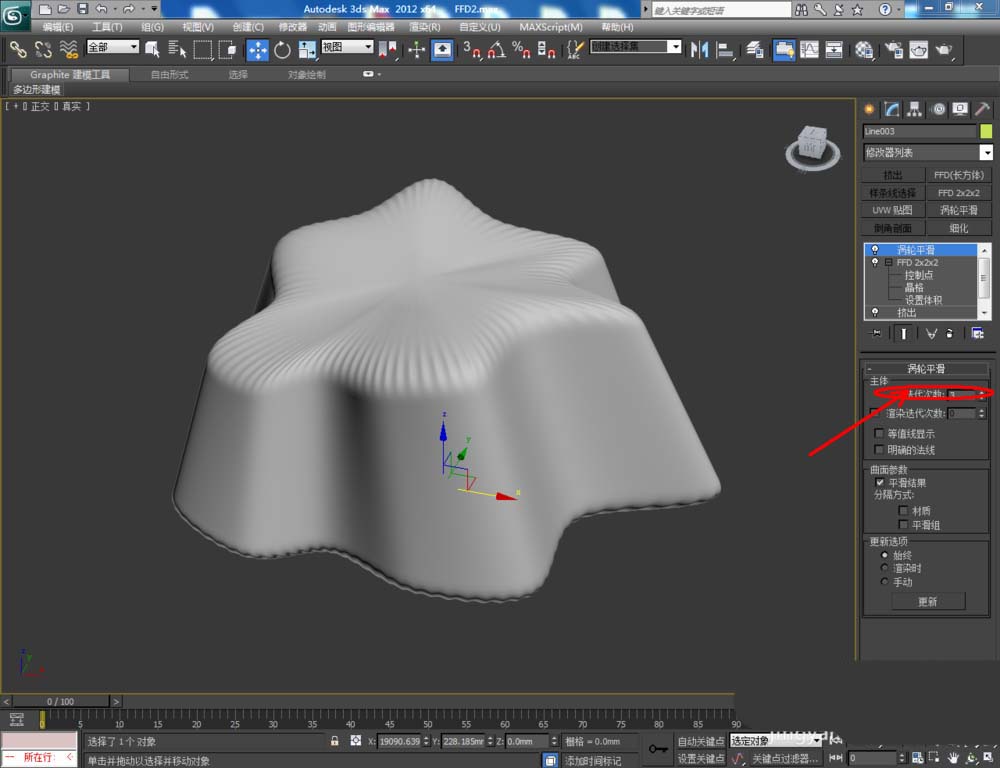Select the 渲染时 update radio button

pyautogui.click(x=884, y=568)
